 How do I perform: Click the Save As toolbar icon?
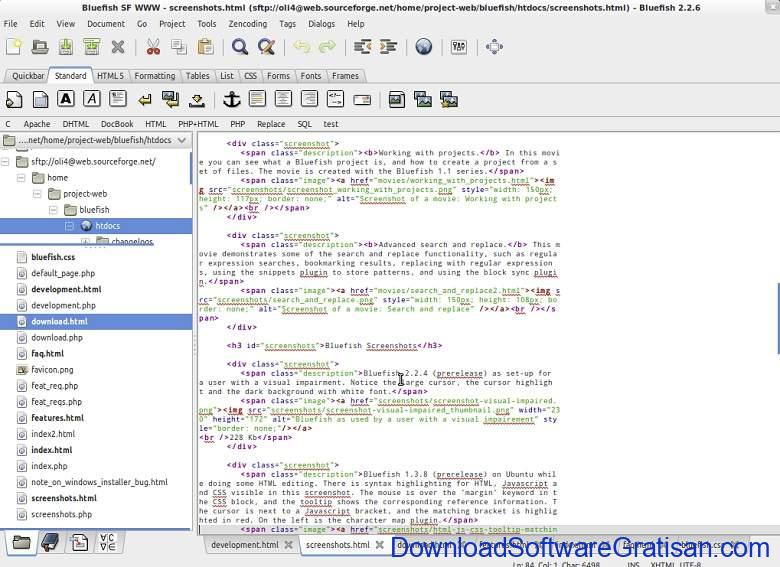click(x=92, y=47)
